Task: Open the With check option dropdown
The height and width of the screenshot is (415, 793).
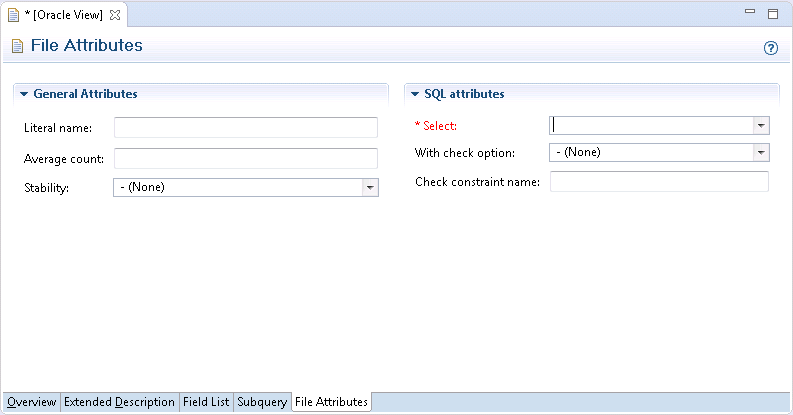Action: coord(761,153)
